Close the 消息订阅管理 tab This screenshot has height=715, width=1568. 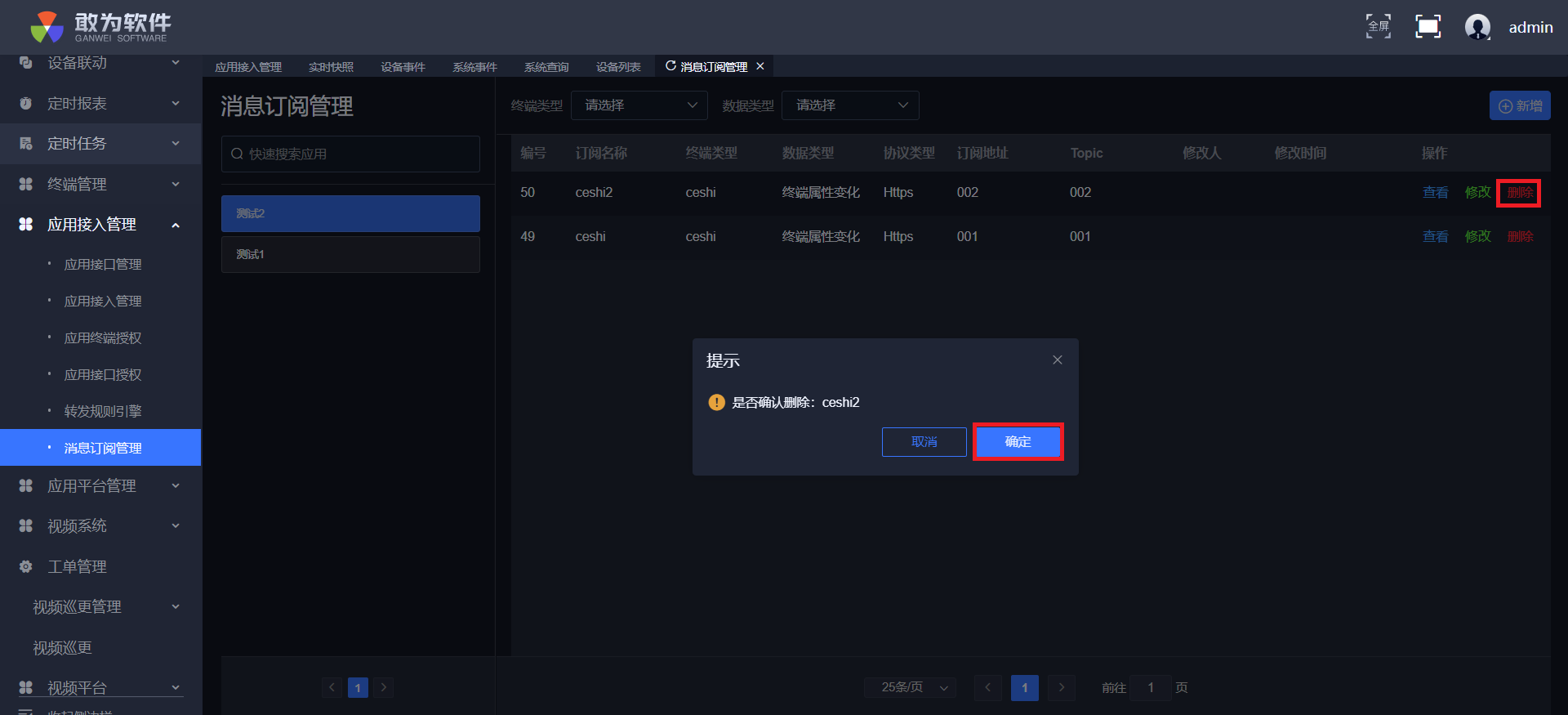760,66
